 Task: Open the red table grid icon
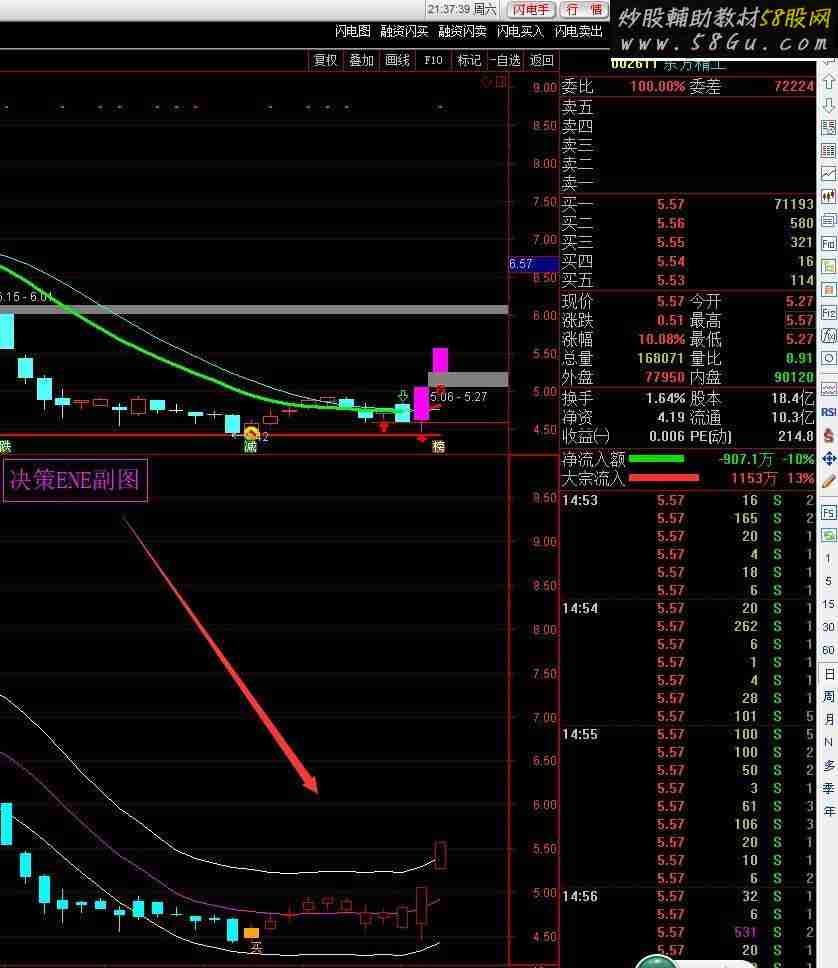[829, 151]
